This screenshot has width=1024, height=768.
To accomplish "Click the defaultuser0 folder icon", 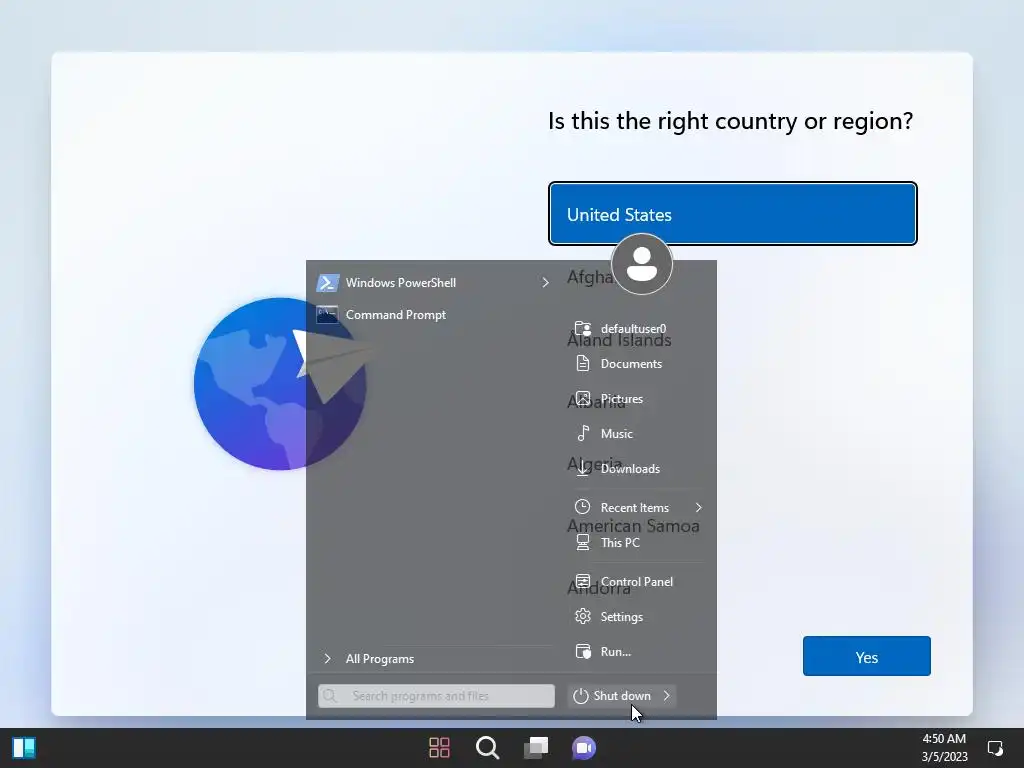I will [x=583, y=328].
